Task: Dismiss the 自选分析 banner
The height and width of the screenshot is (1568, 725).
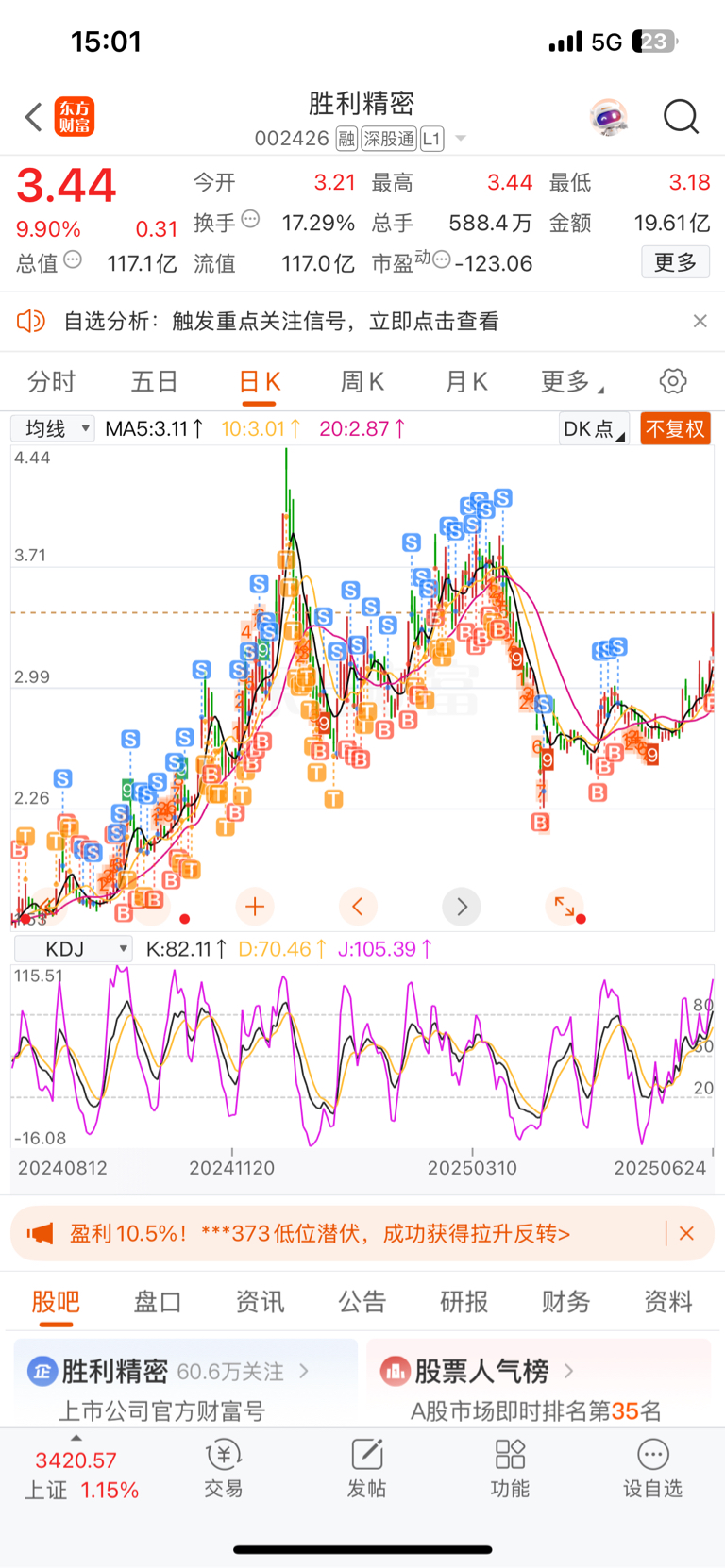Action: pos(700,322)
